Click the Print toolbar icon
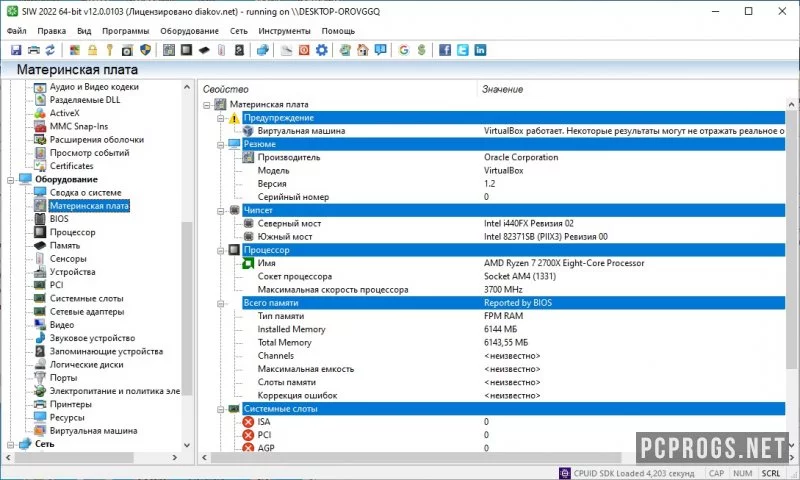Screen dimensions: 800x480 pyautogui.click(x=34, y=50)
